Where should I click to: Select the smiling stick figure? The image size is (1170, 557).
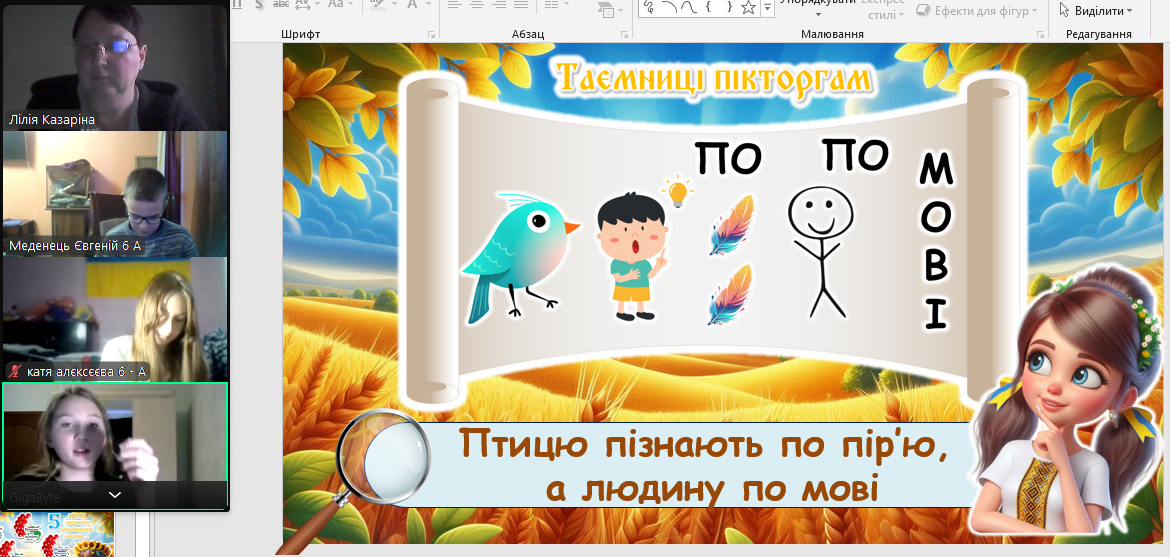[x=821, y=252]
